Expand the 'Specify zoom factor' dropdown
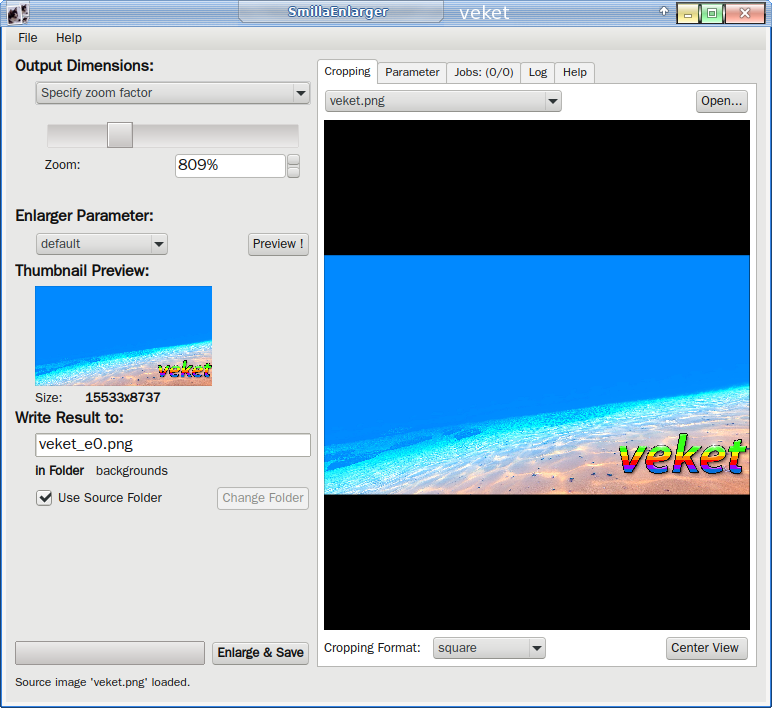The image size is (772, 708). [x=172, y=93]
